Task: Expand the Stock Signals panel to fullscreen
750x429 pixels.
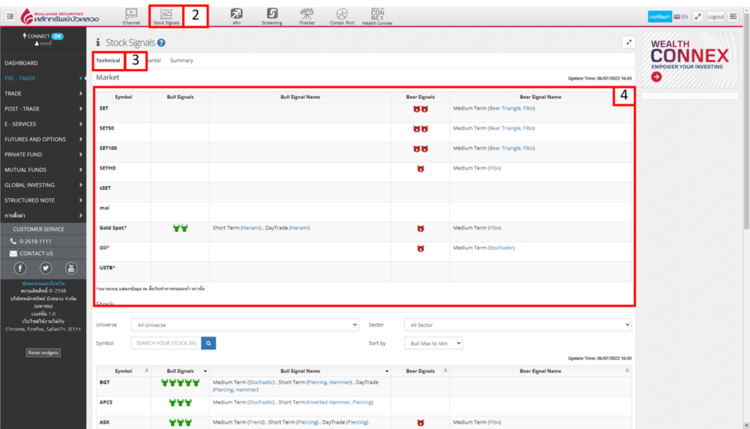Action: 628,42
